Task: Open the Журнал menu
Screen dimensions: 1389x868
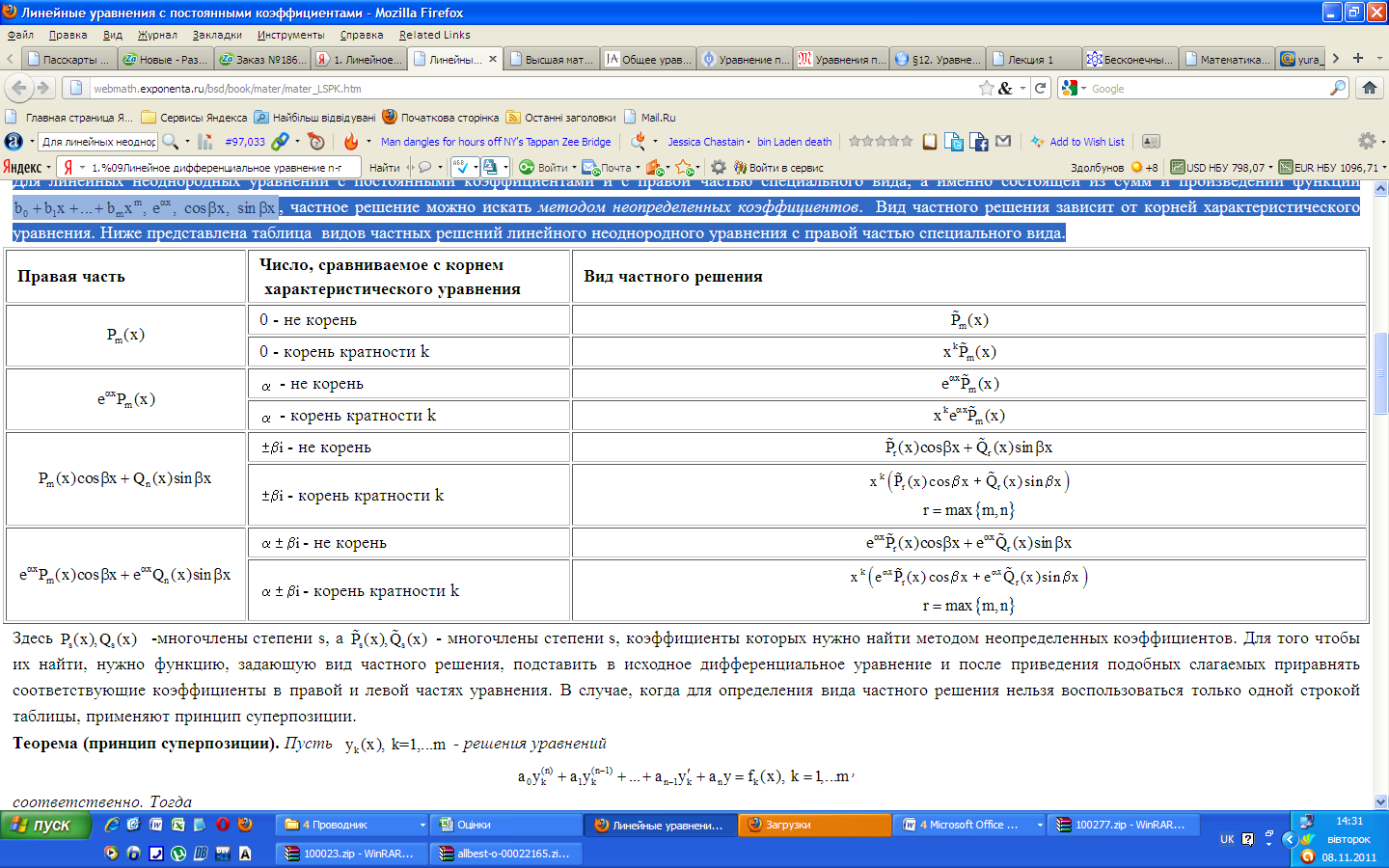Action: point(157,35)
